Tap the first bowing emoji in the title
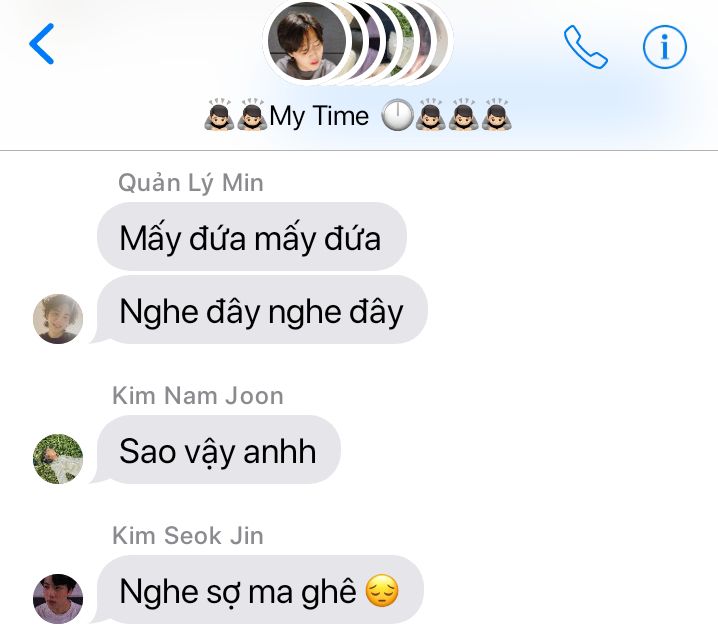 [219, 114]
